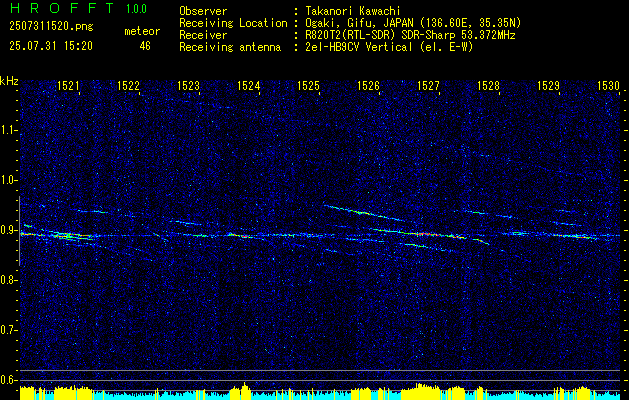Click the Receiving Location label
The width and height of the screenshot is (629, 400).
point(233,23)
